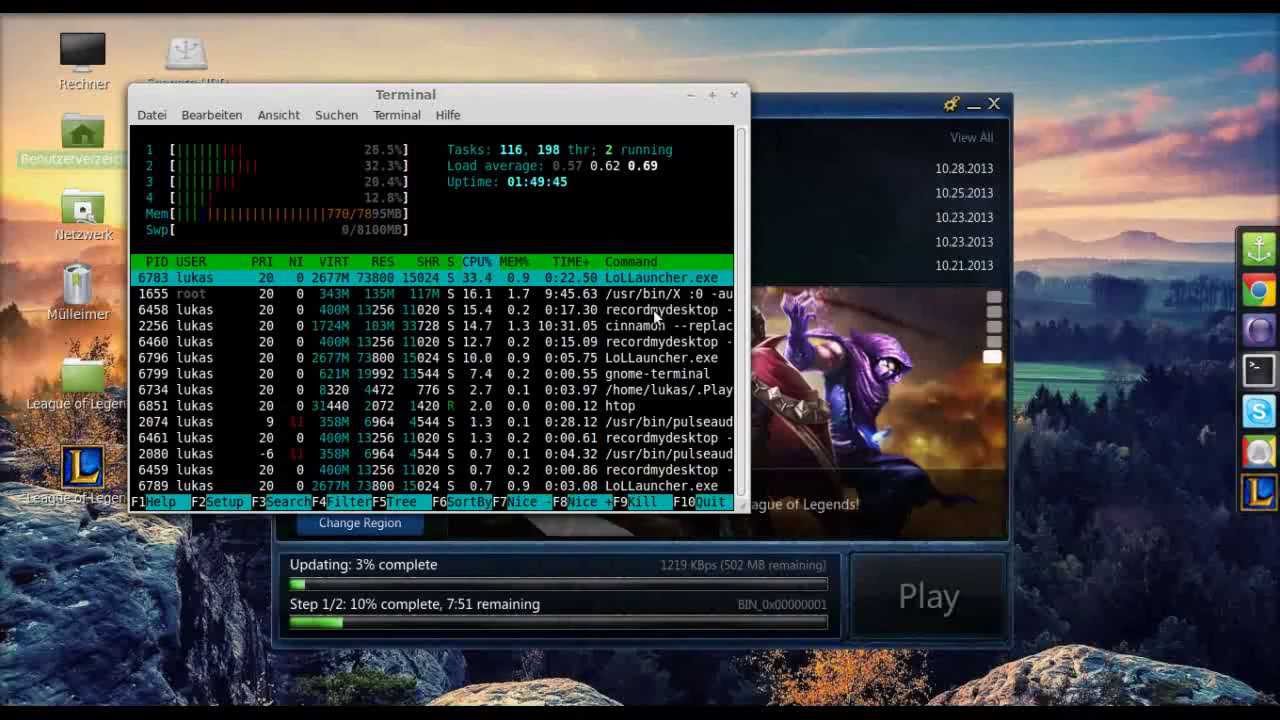This screenshot has width=1280, height=720.
Task: Open Skype from the dock
Action: [1259, 411]
